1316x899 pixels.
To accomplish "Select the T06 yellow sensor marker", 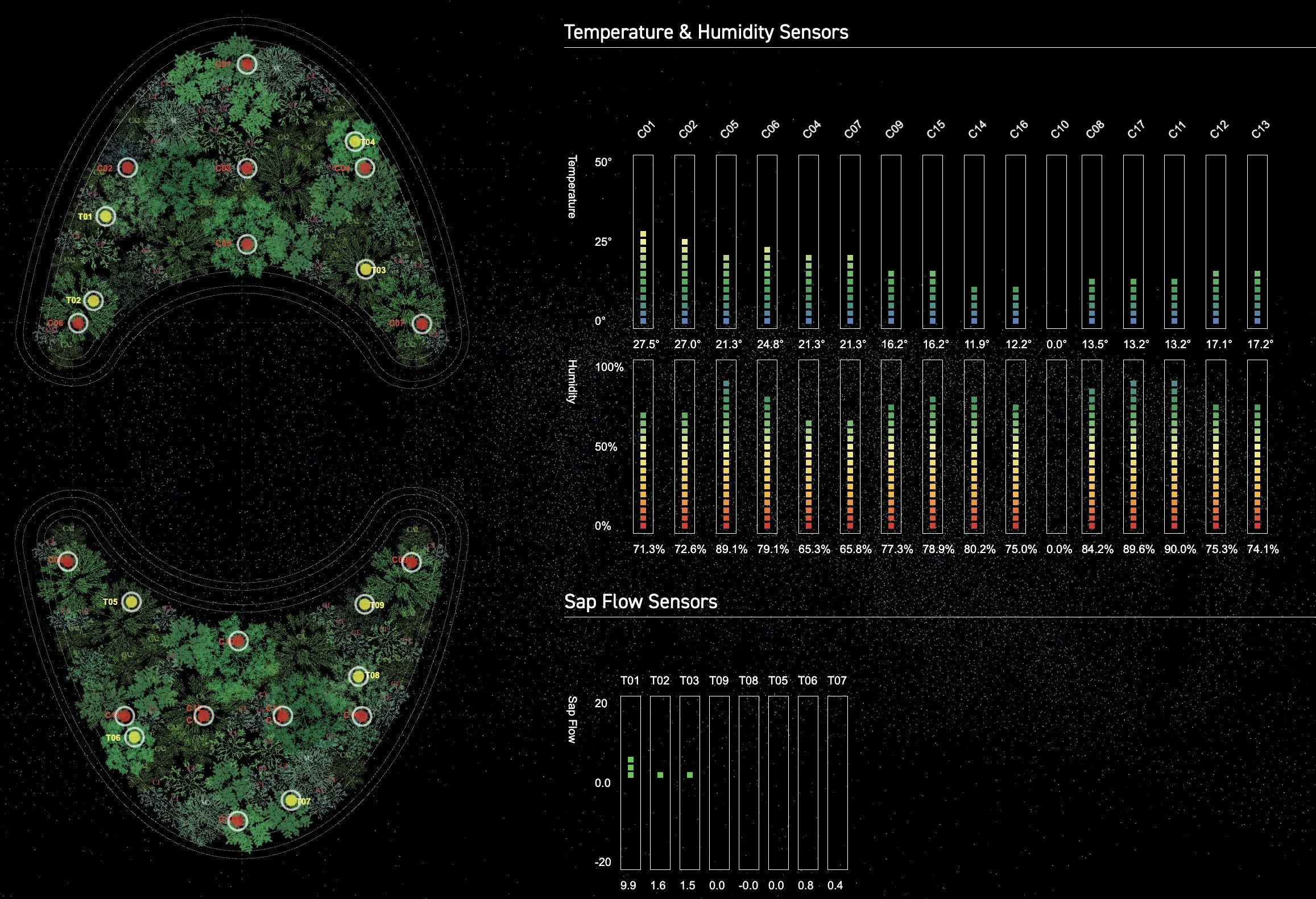I will 134,737.
